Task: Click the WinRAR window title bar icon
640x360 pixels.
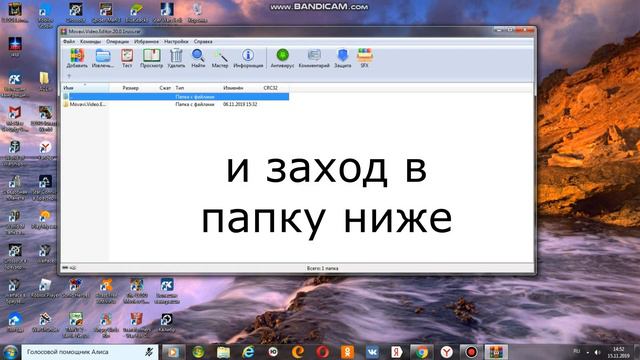Action: click(x=64, y=31)
